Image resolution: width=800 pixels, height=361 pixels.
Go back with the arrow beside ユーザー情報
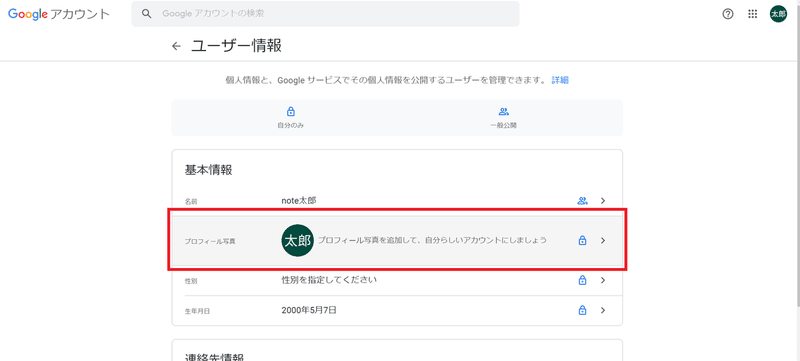(x=177, y=46)
